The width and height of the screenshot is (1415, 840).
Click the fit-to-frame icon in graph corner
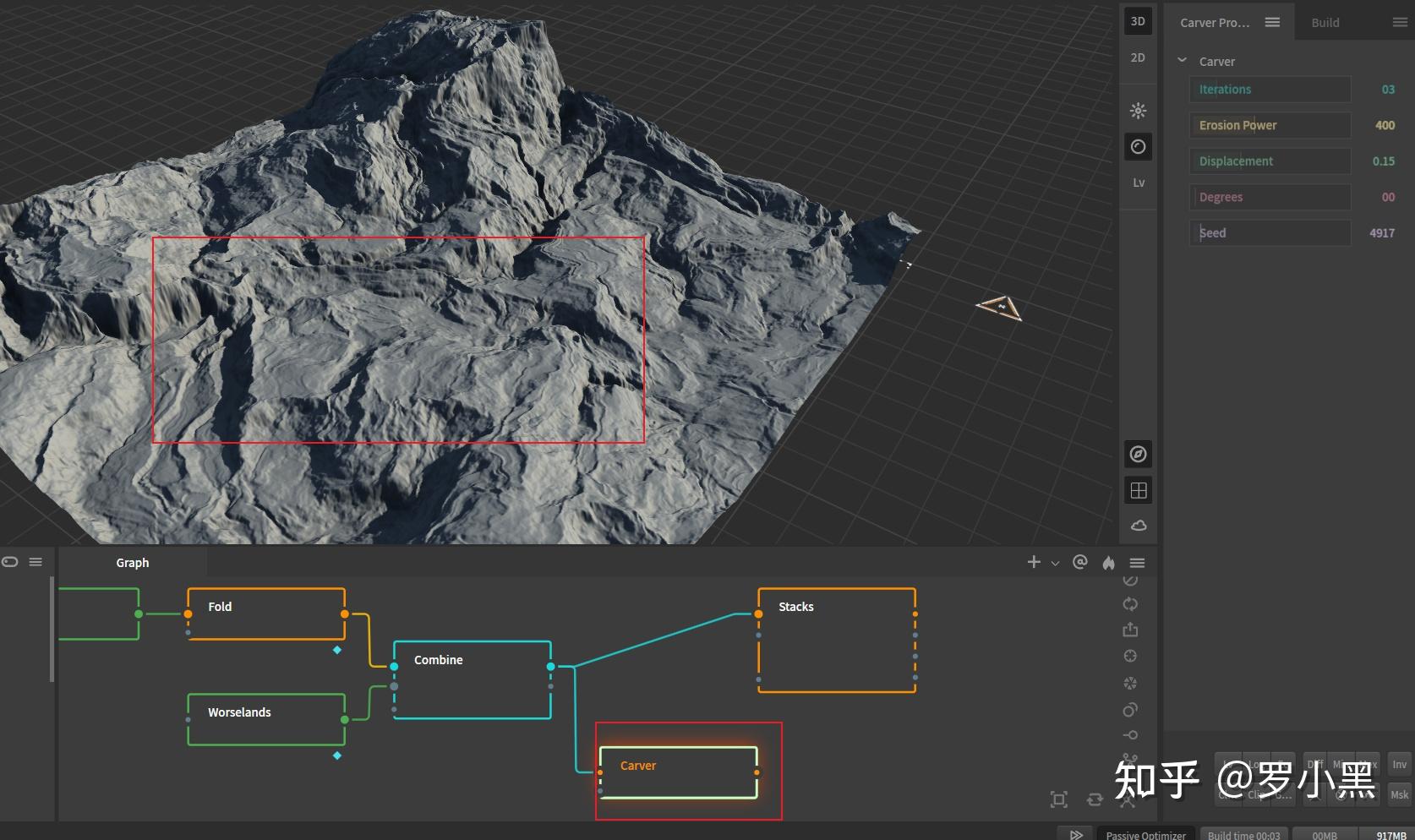(x=1058, y=799)
